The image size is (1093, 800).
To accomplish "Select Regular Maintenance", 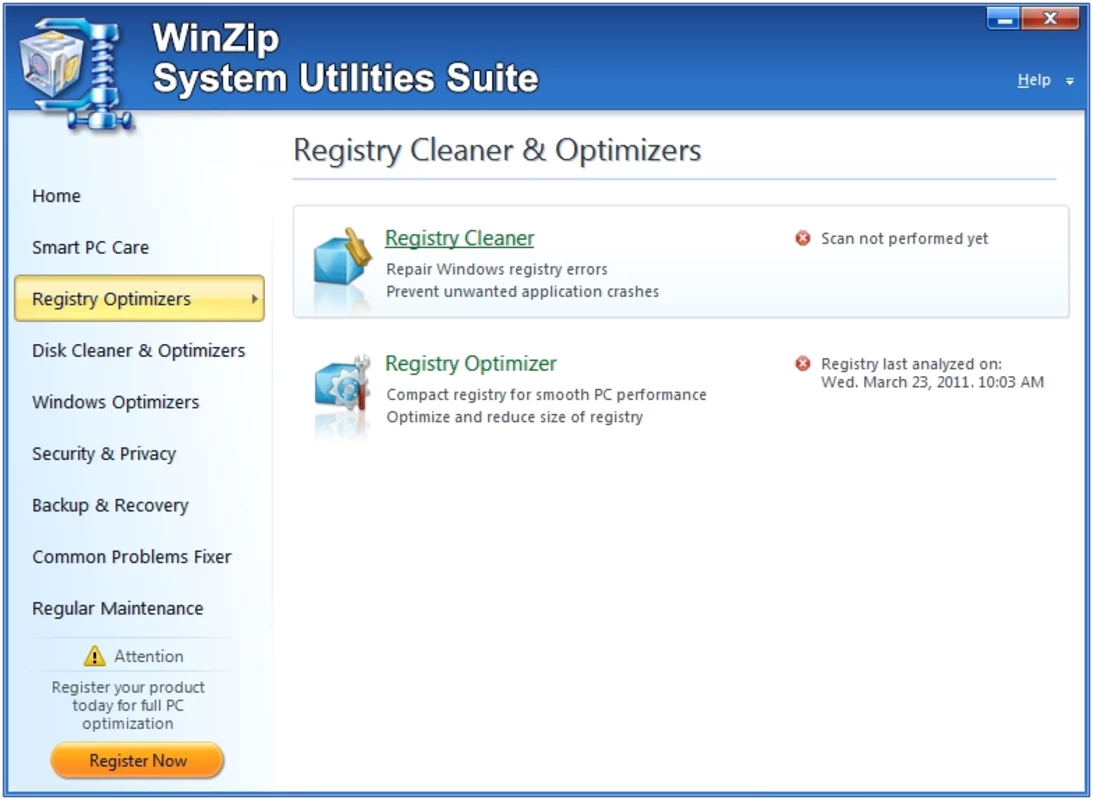I will click(118, 608).
